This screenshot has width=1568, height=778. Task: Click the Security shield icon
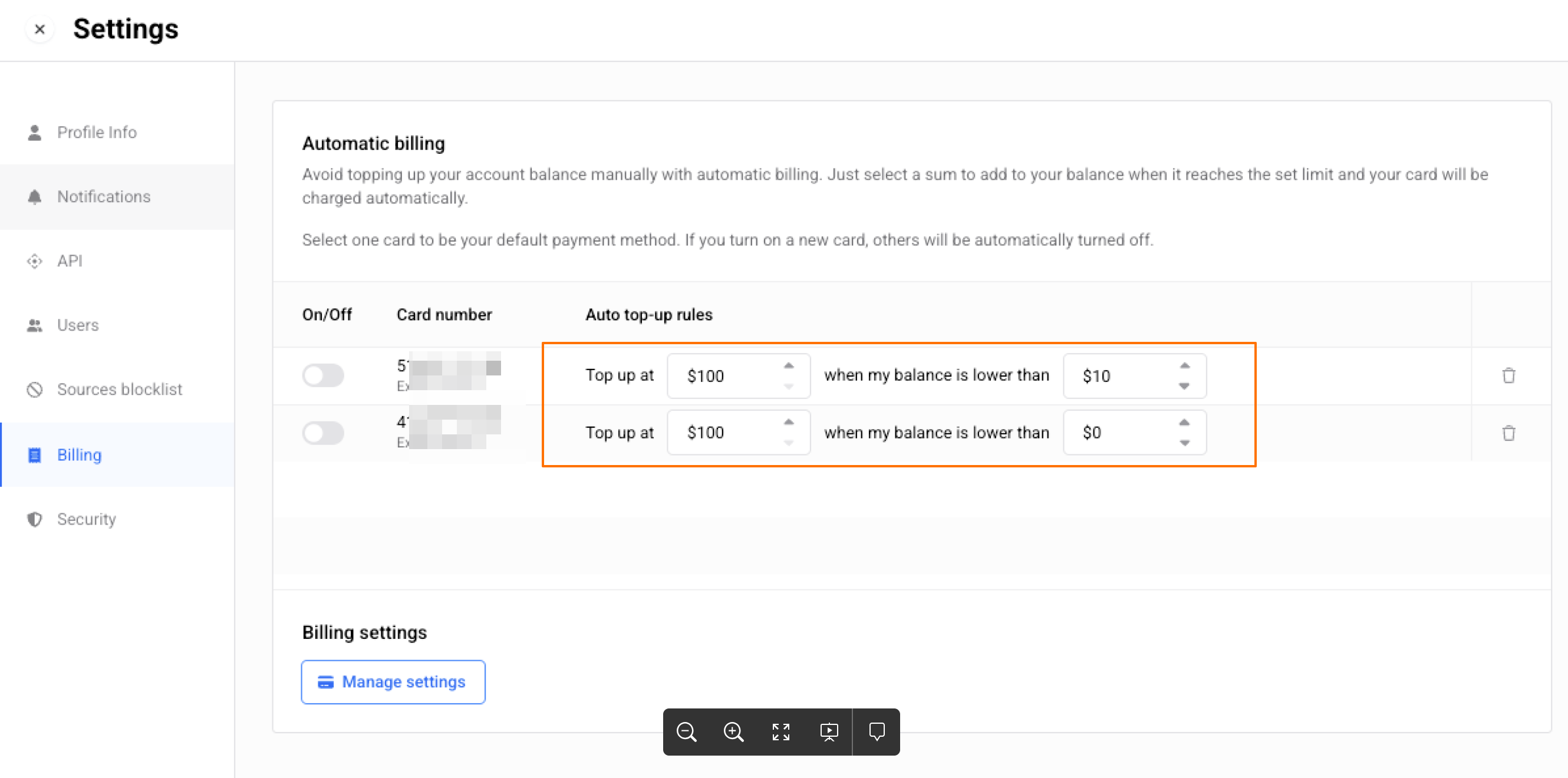(35, 519)
